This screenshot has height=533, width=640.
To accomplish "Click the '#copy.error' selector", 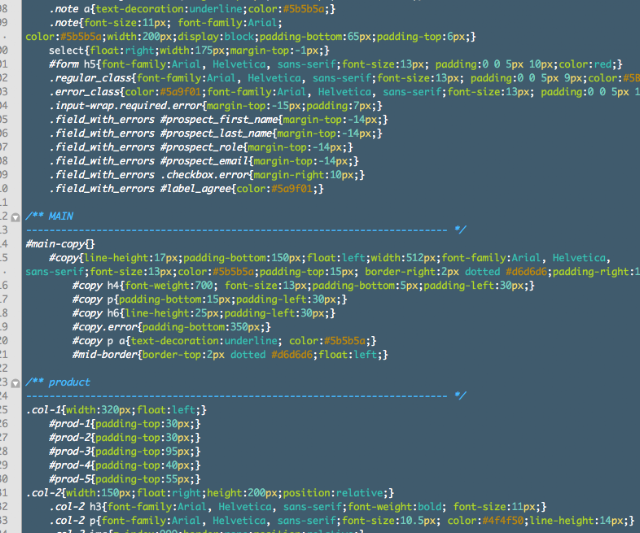I will (x=106, y=327).
